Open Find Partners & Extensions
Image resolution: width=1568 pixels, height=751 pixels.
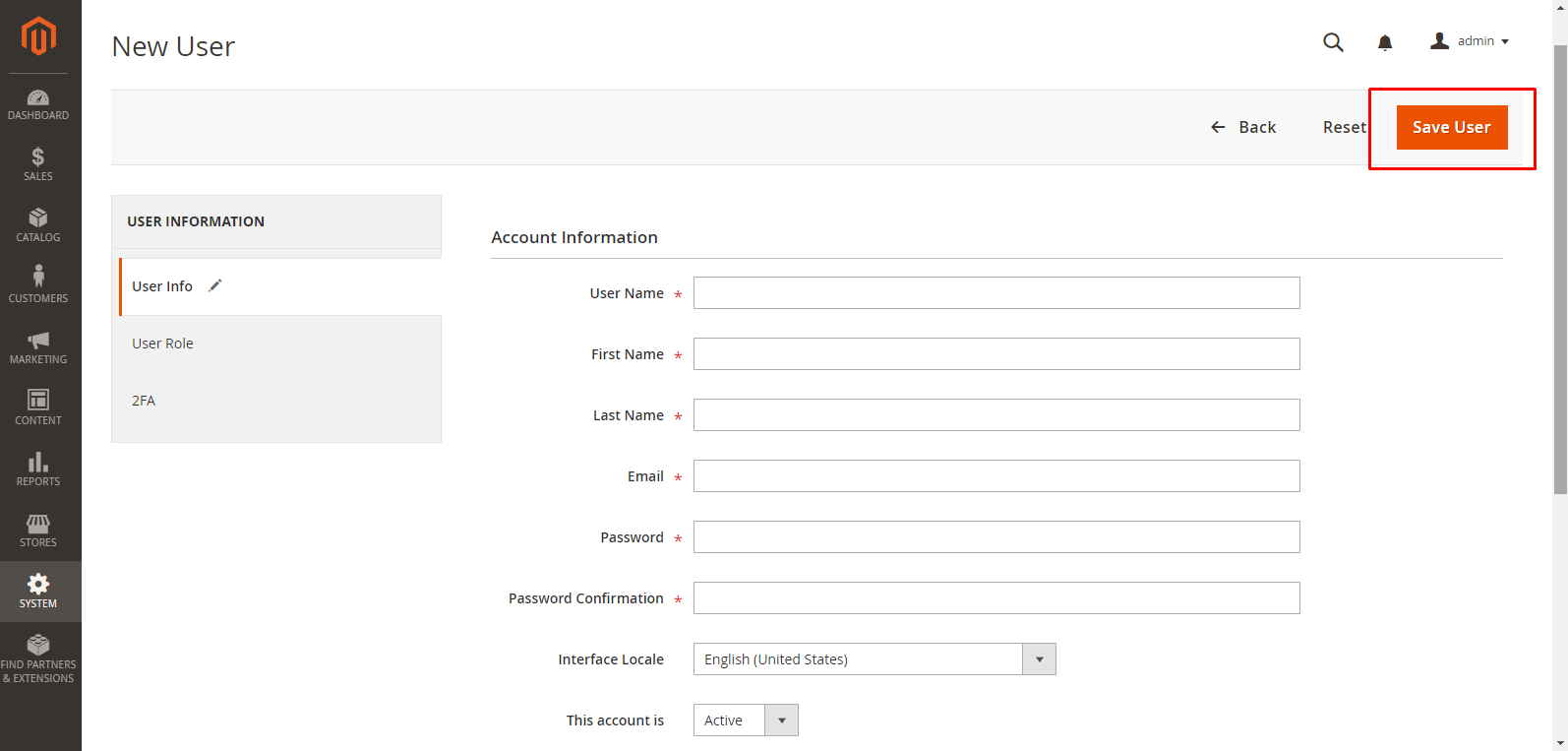(38, 659)
